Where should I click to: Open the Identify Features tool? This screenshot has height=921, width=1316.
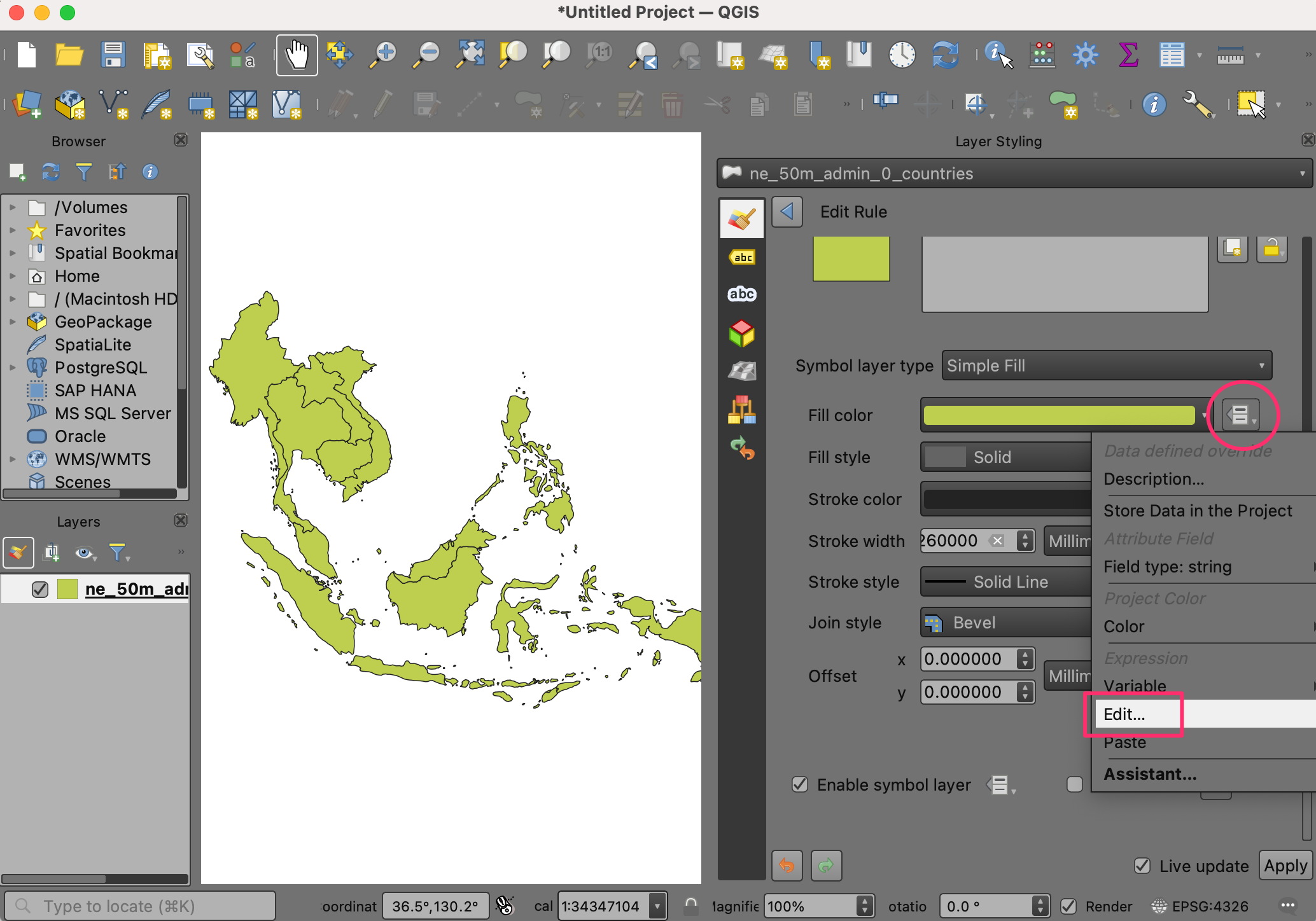[998, 55]
